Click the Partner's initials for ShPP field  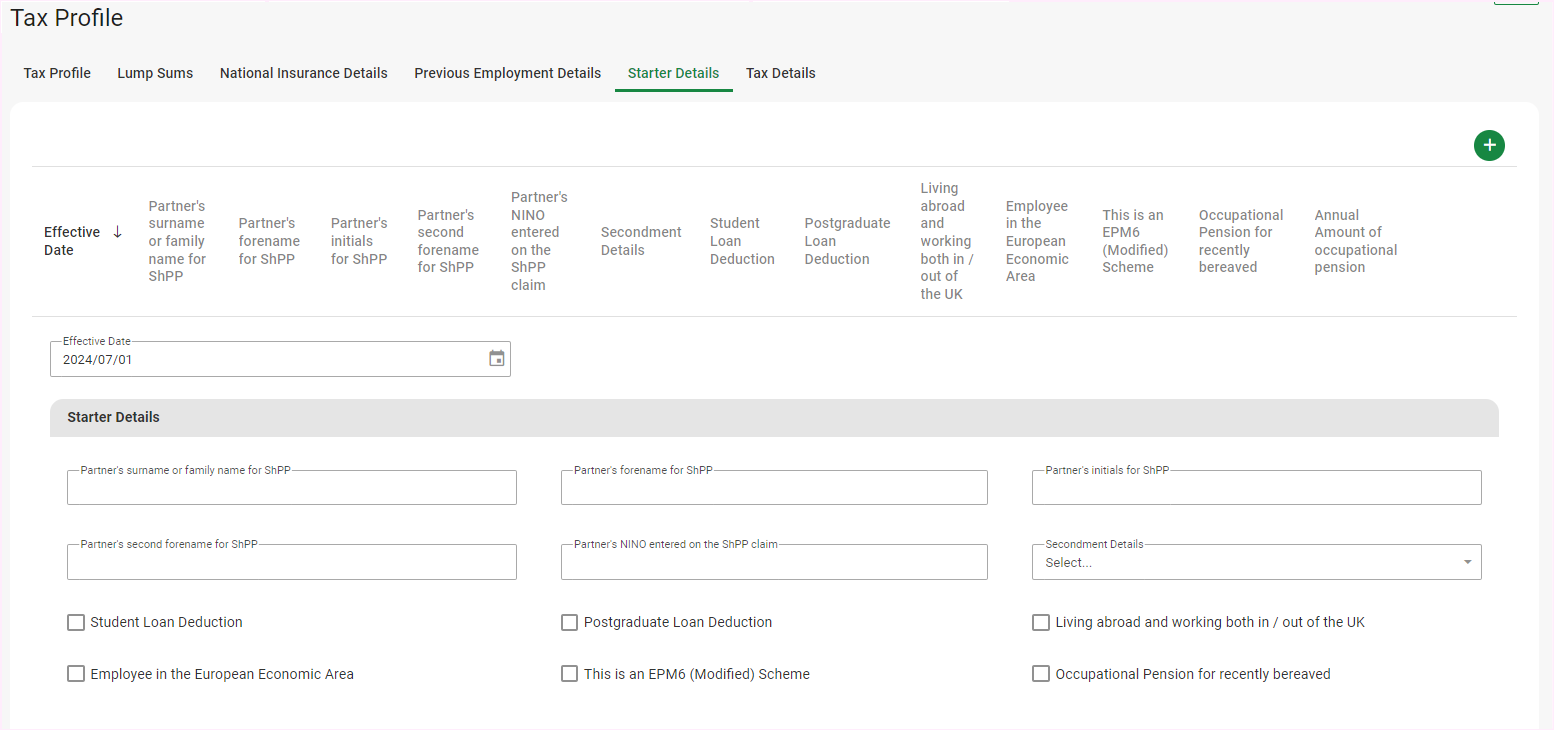click(x=1256, y=488)
